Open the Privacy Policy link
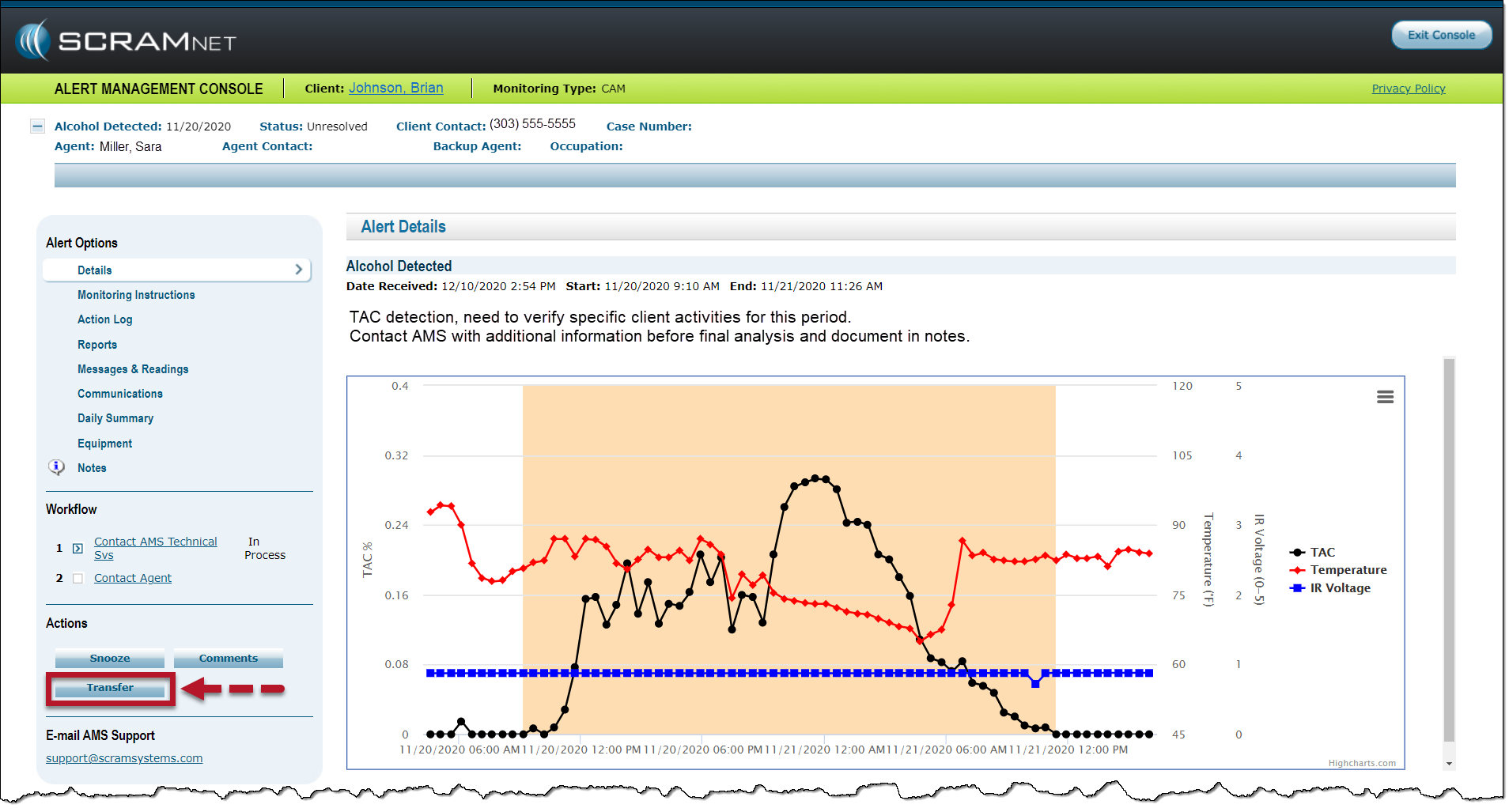The height and width of the screenshot is (812, 1509). coord(1408,89)
